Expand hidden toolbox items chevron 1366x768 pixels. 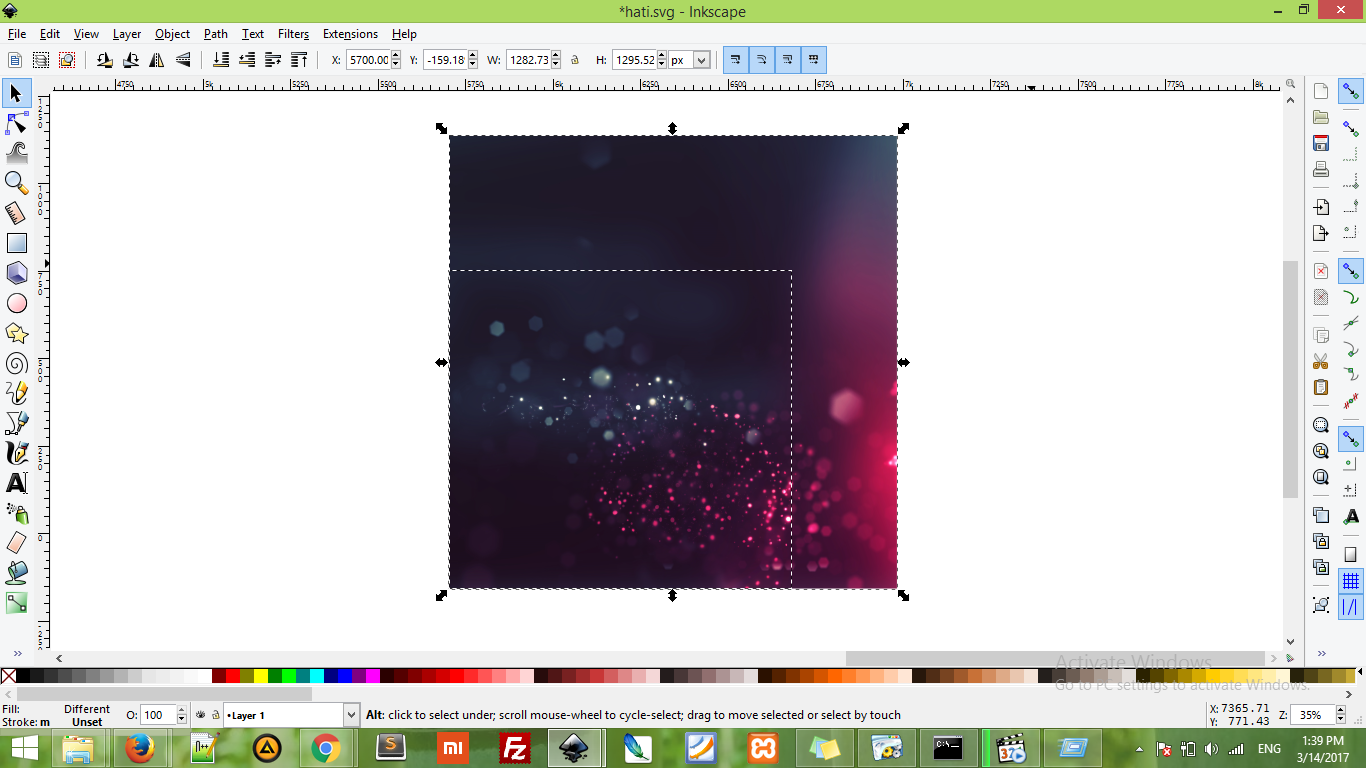(x=16, y=653)
